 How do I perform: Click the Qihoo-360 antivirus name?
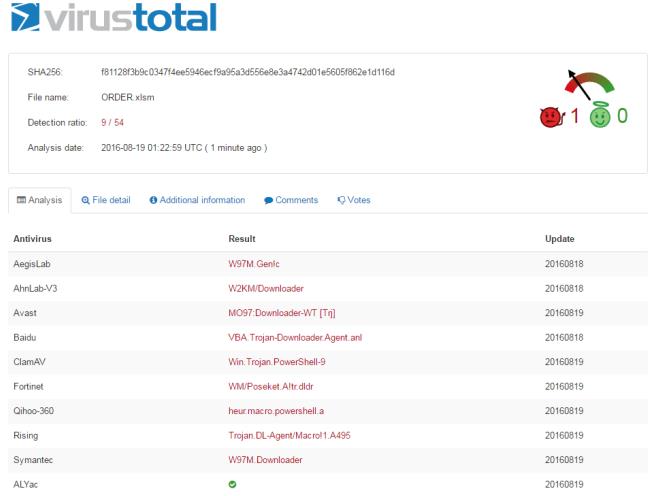pos(33,411)
